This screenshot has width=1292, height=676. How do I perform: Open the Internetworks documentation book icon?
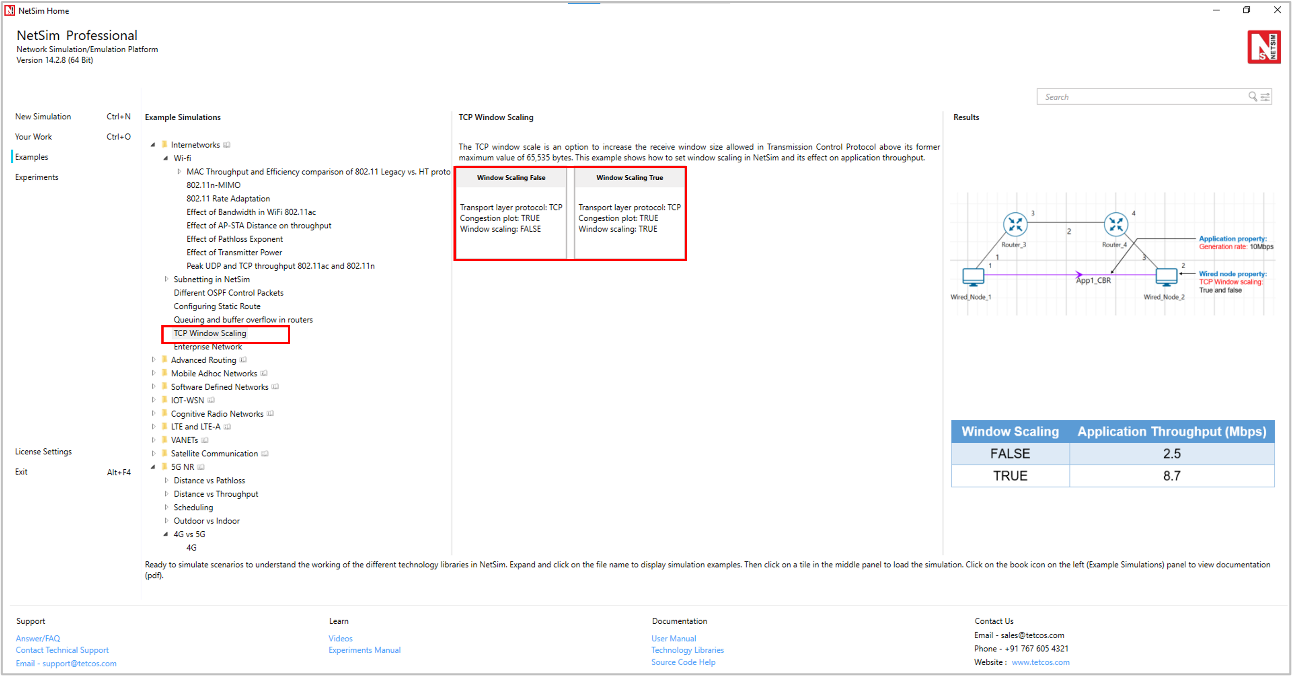pos(227,145)
